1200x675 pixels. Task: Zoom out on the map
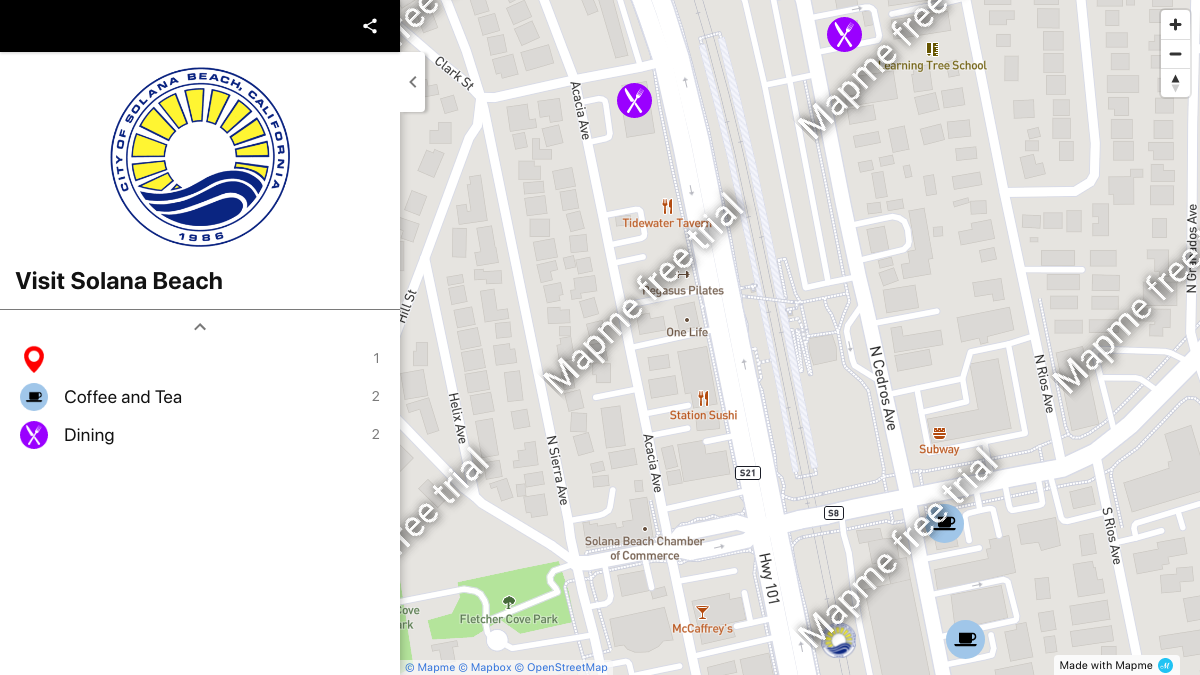pos(1175,54)
